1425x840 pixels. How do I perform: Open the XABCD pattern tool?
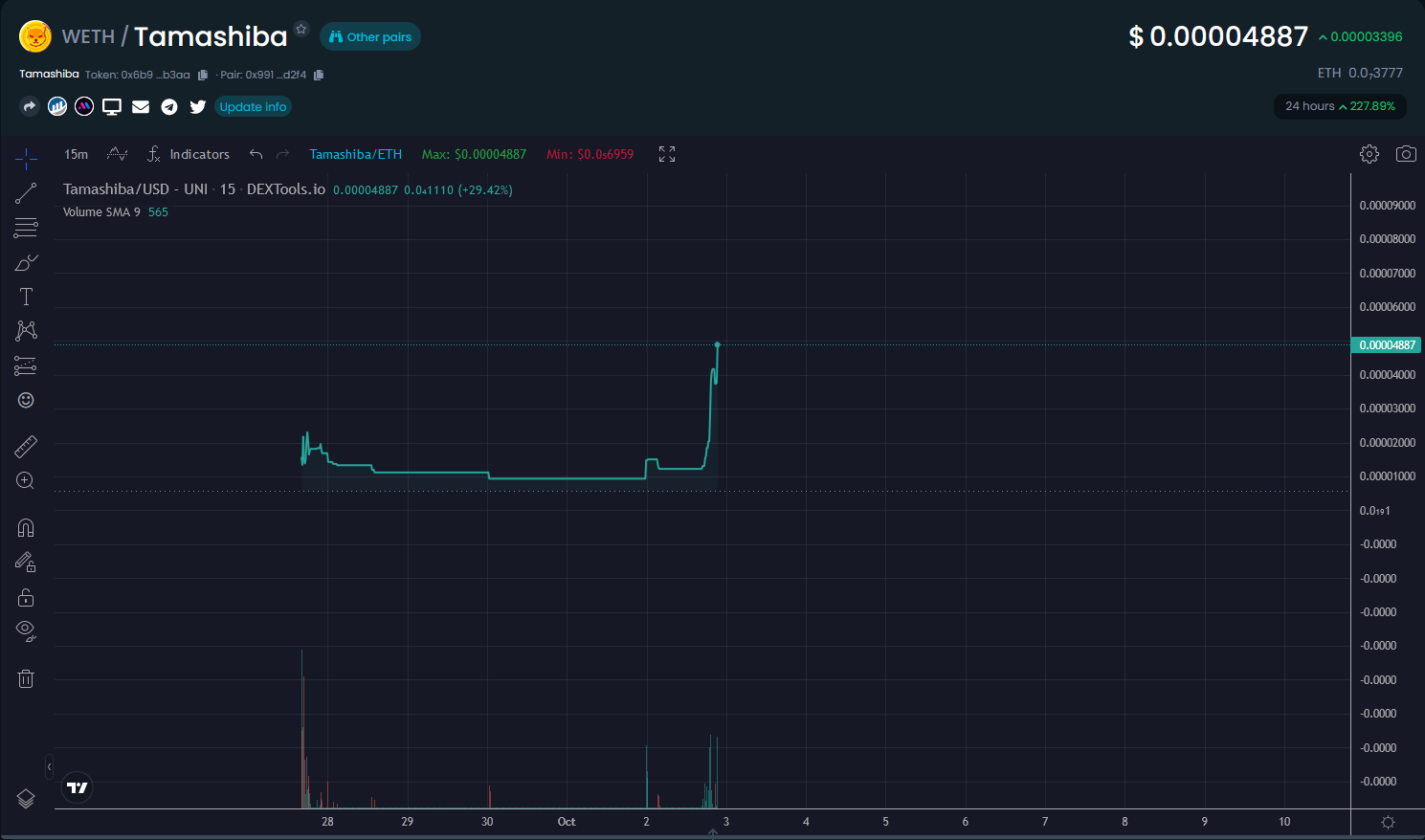[25, 330]
